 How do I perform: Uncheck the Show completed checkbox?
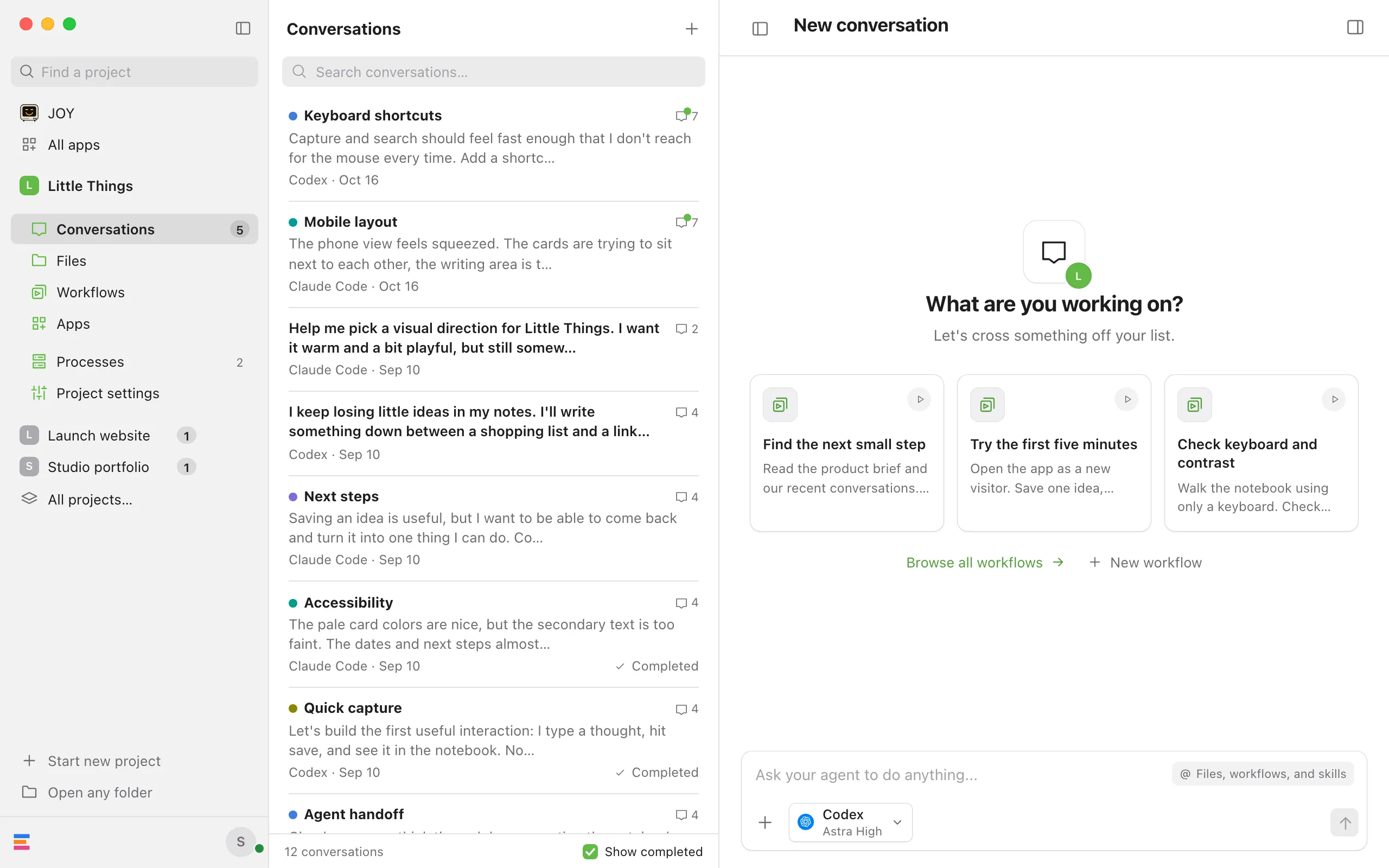[590, 851]
